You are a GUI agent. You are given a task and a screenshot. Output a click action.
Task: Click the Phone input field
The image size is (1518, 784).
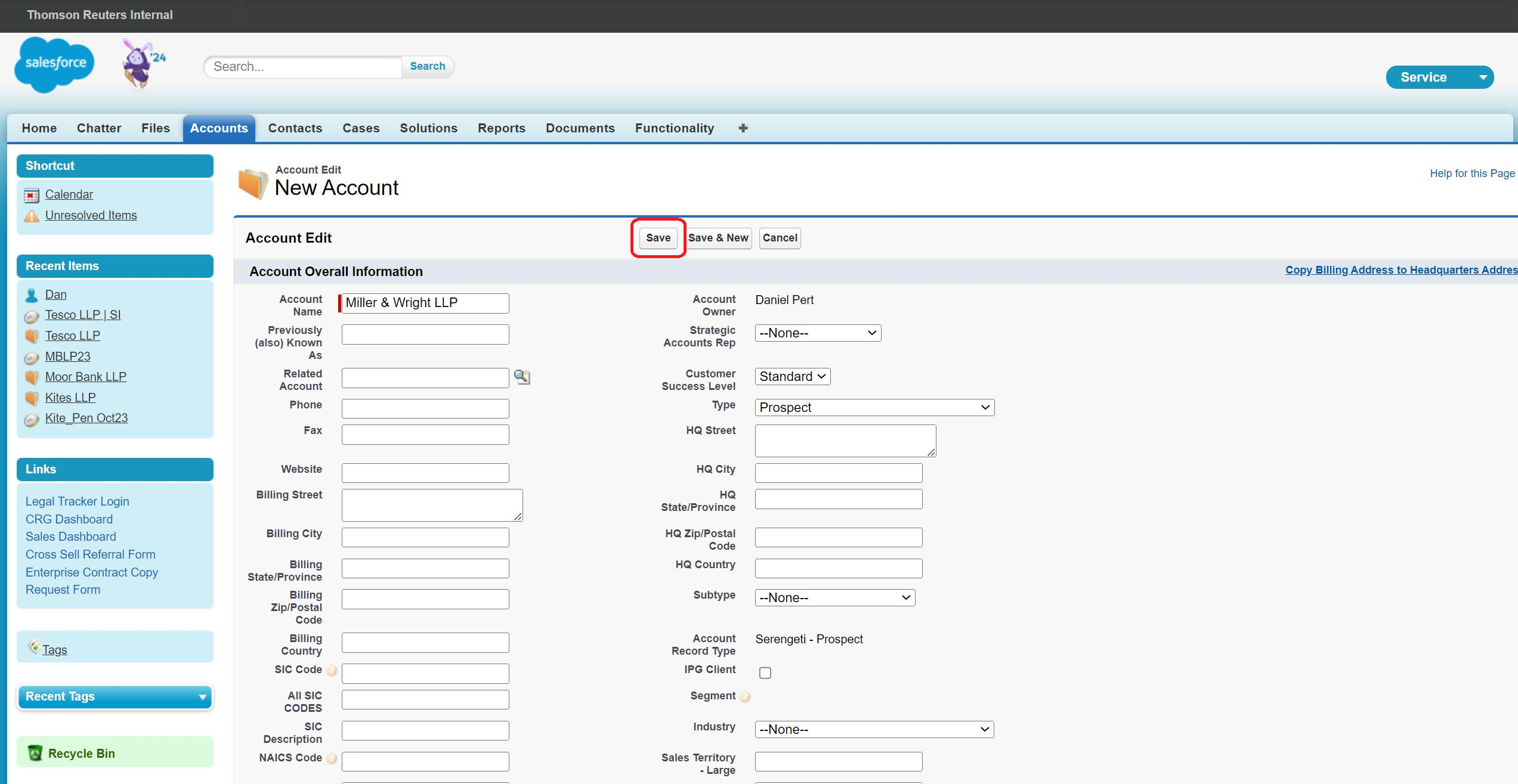pyautogui.click(x=425, y=408)
